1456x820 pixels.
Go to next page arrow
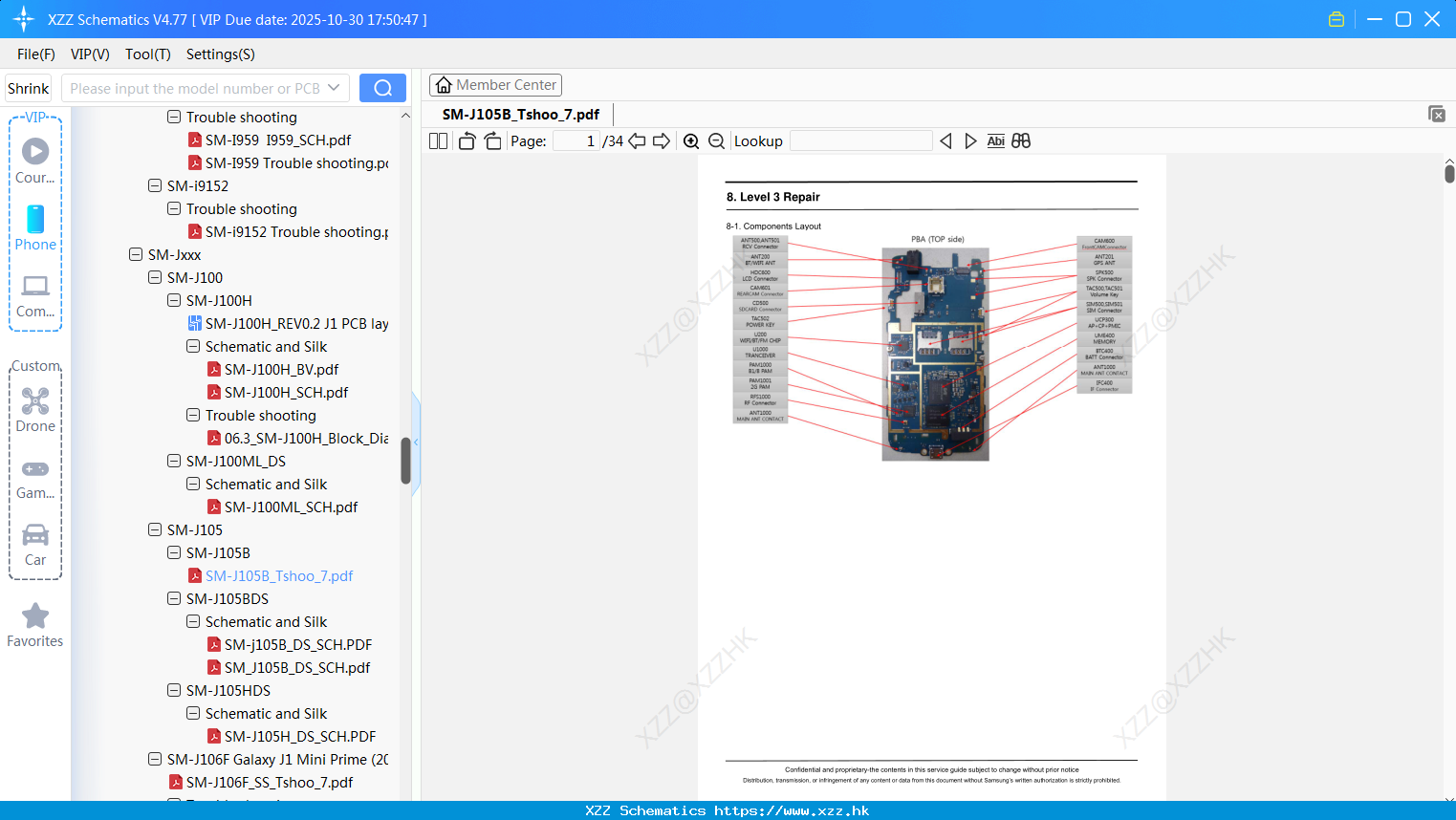(x=662, y=141)
